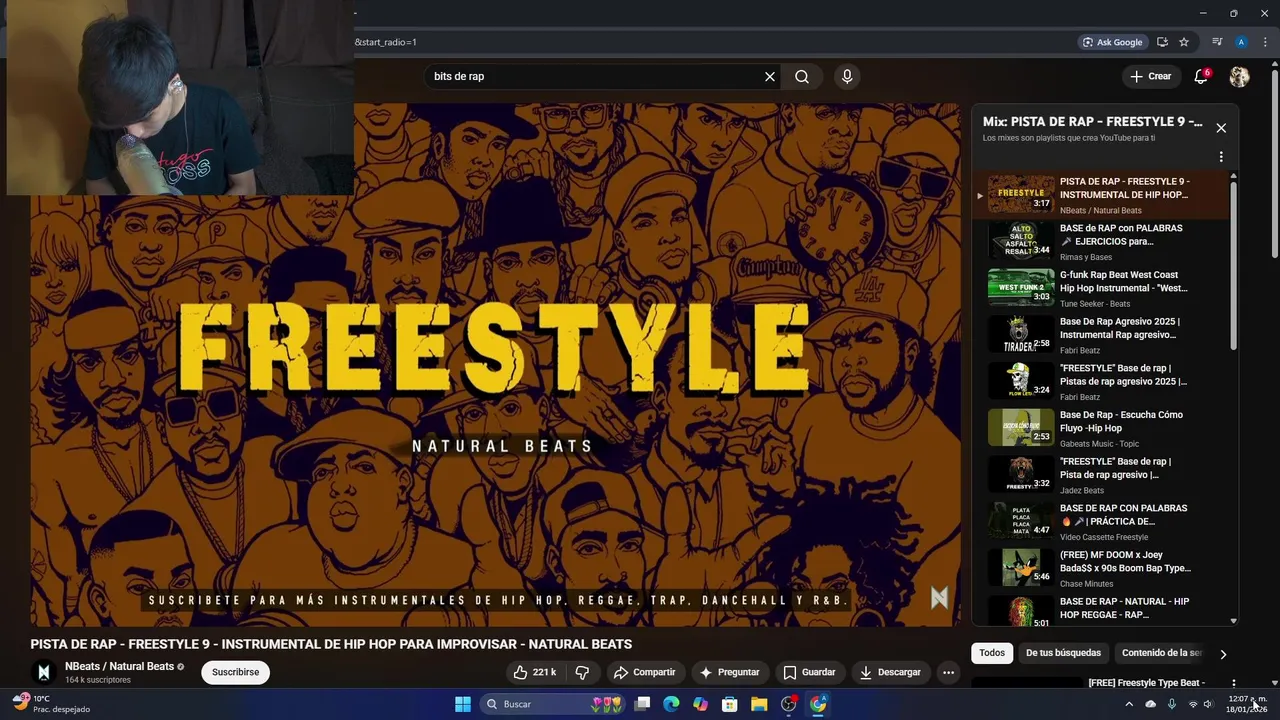
Task: Click Ask Google lens button
Action: 1113,42
